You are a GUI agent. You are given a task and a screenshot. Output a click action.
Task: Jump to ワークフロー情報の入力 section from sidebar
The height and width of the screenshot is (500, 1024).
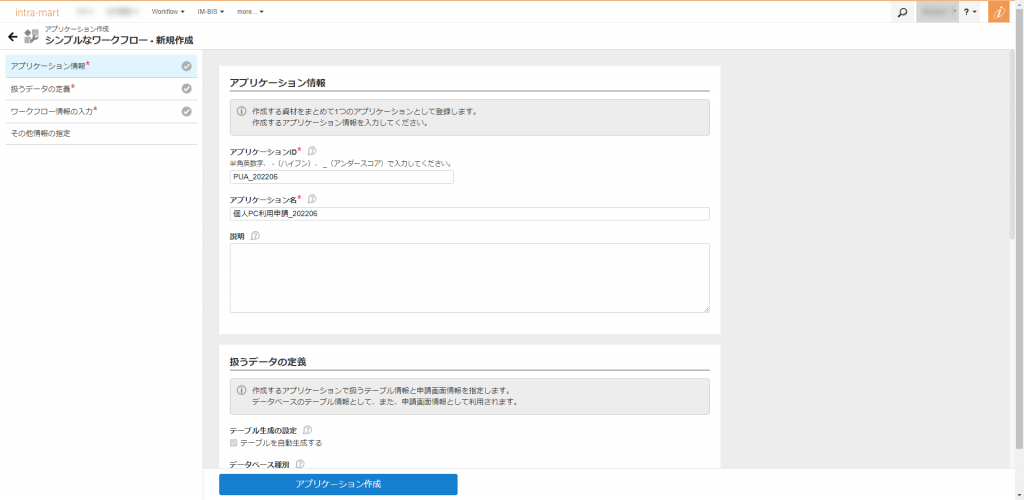tap(101, 112)
